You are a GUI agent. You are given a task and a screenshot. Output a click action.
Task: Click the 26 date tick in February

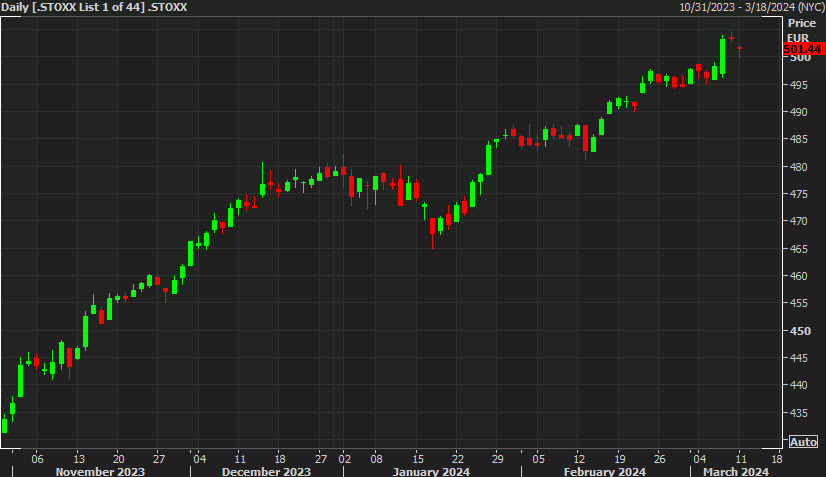660,459
